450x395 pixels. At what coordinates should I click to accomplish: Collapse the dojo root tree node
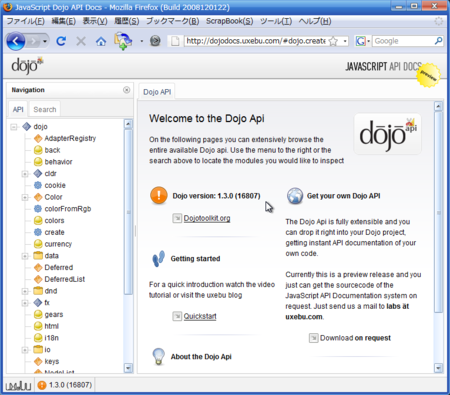point(14,127)
